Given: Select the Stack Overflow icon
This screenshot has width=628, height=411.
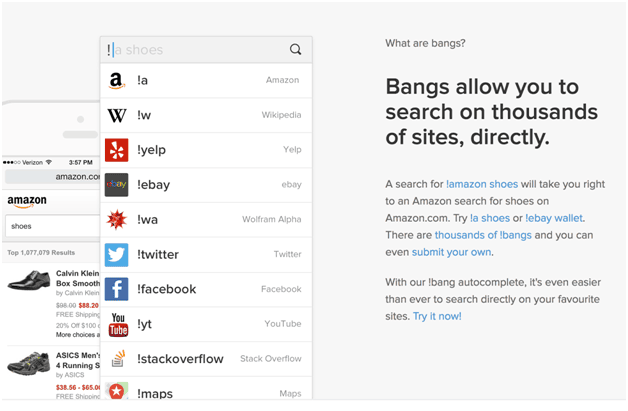Looking at the screenshot, I should pyautogui.click(x=117, y=358).
